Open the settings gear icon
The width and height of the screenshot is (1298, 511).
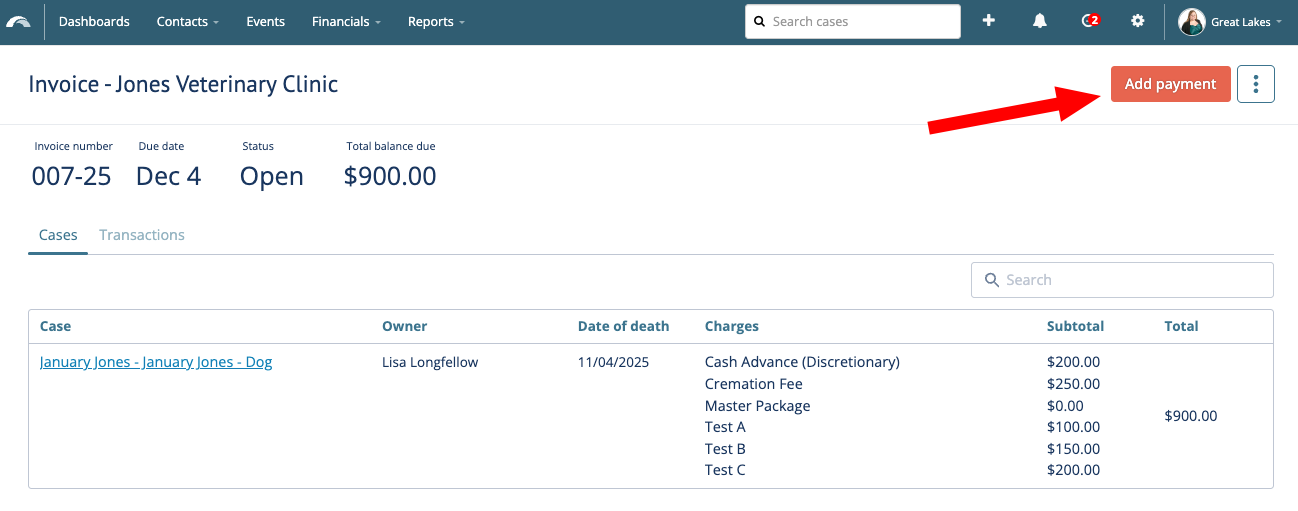[1138, 21]
